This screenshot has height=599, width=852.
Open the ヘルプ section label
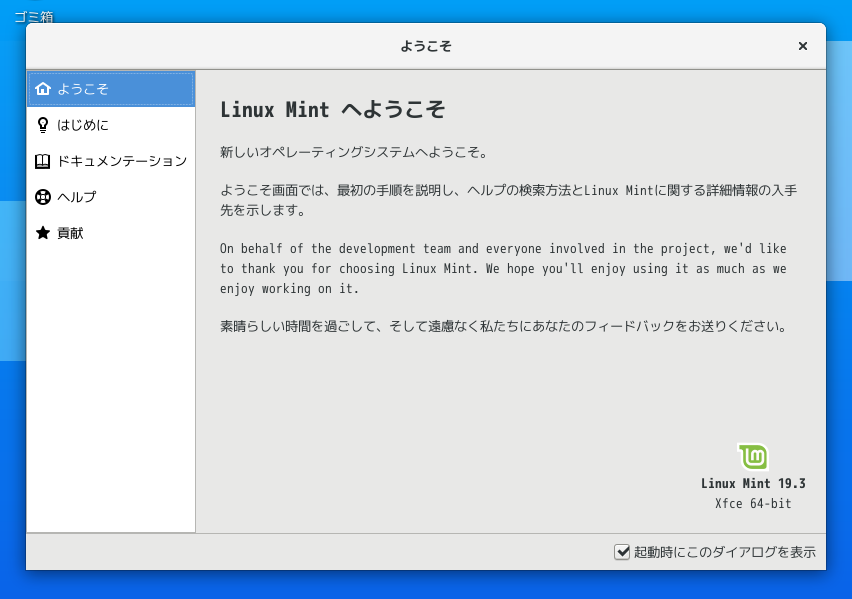[77, 197]
